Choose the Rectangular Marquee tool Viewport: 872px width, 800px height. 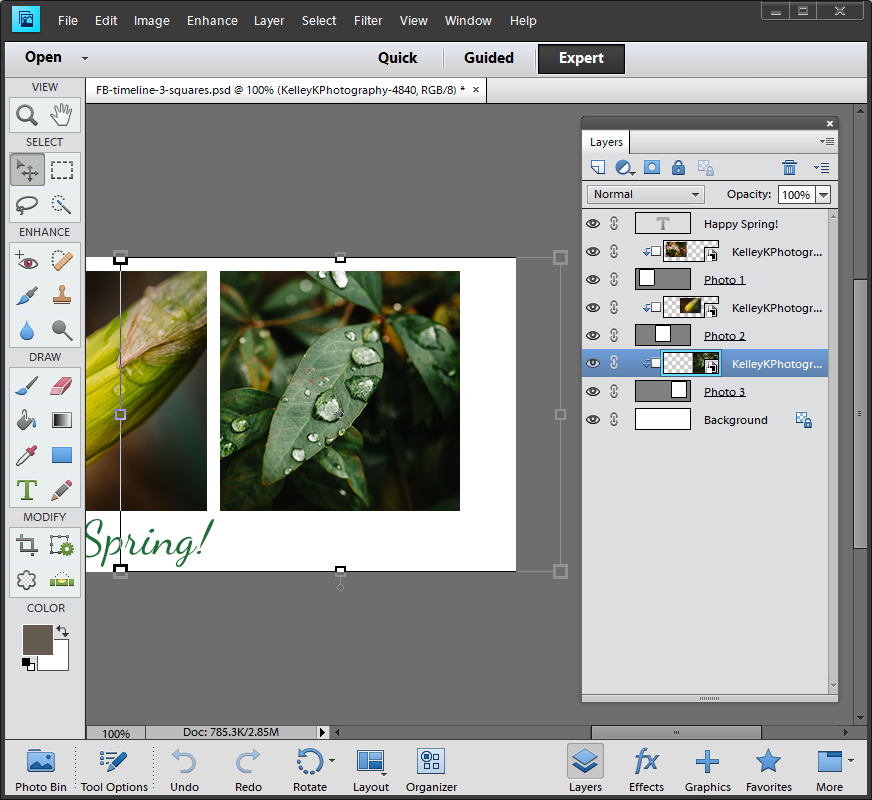[x=62, y=169]
